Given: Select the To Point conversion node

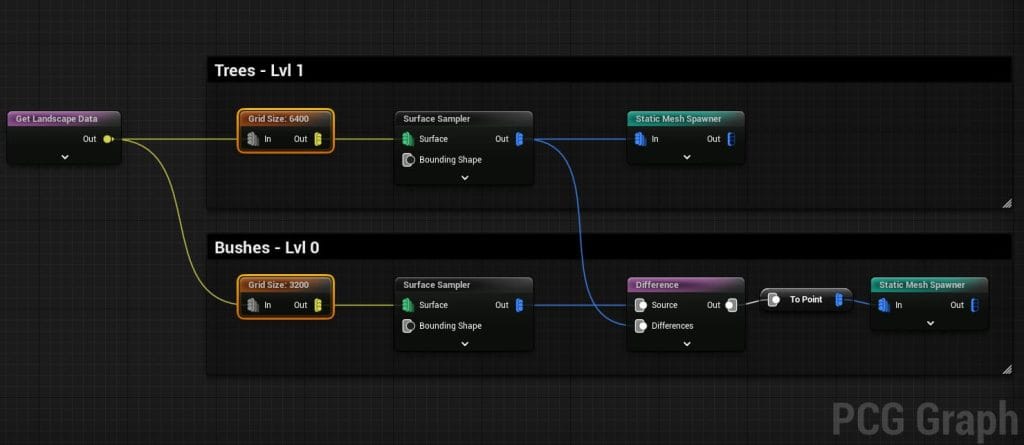Looking at the screenshot, I should [805, 299].
